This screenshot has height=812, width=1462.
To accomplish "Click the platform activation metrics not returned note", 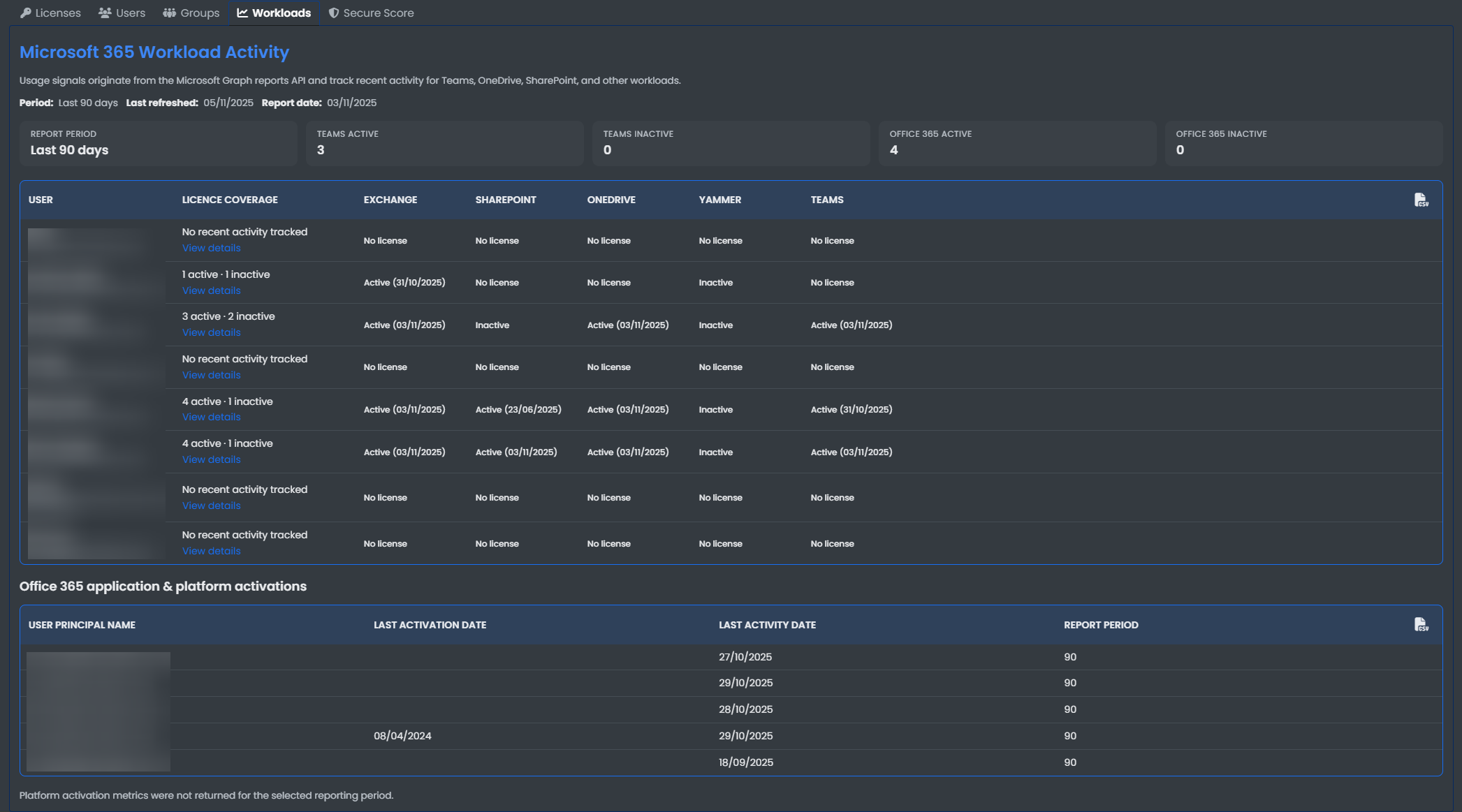I will pyautogui.click(x=206, y=796).
